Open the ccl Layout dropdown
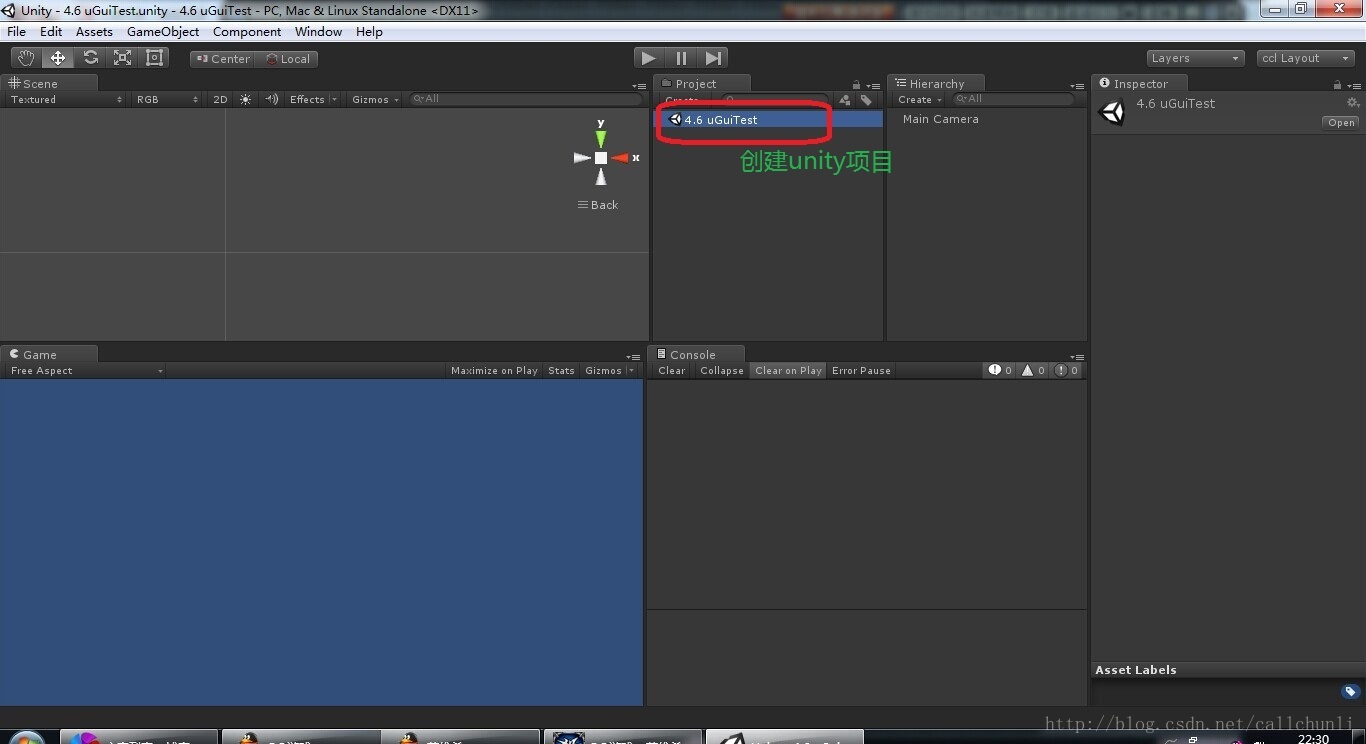The height and width of the screenshot is (744, 1366). [x=1306, y=58]
